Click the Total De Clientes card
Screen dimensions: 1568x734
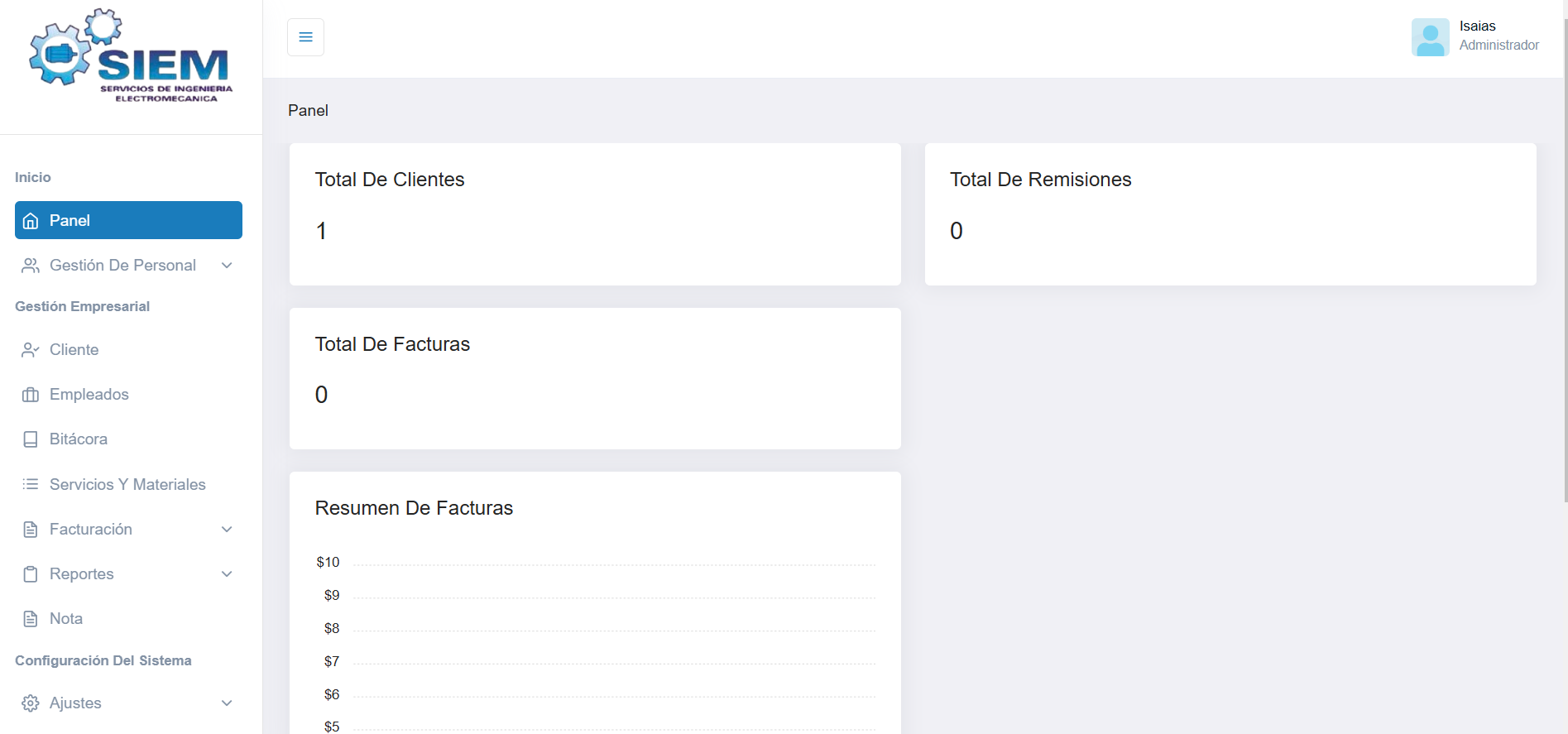pos(595,214)
